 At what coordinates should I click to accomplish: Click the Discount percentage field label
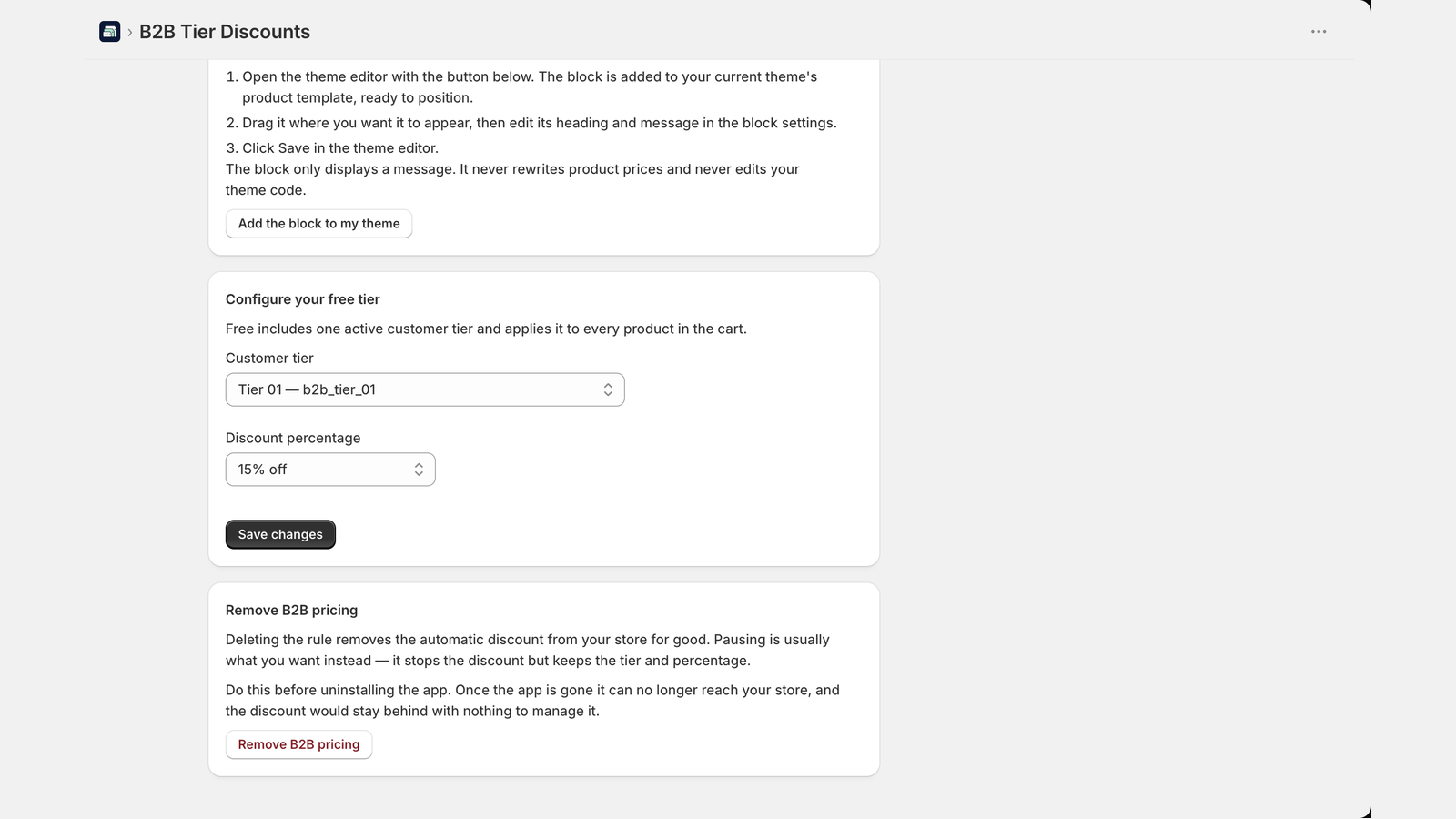click(293, 438)
